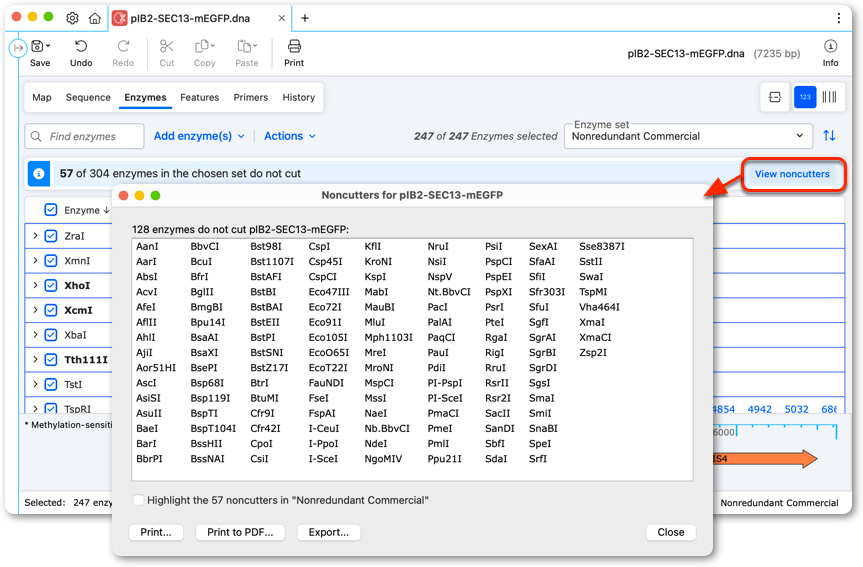863x567 pixels.
Task: Click the Redo toolbar icon
Action: (123, 46)
